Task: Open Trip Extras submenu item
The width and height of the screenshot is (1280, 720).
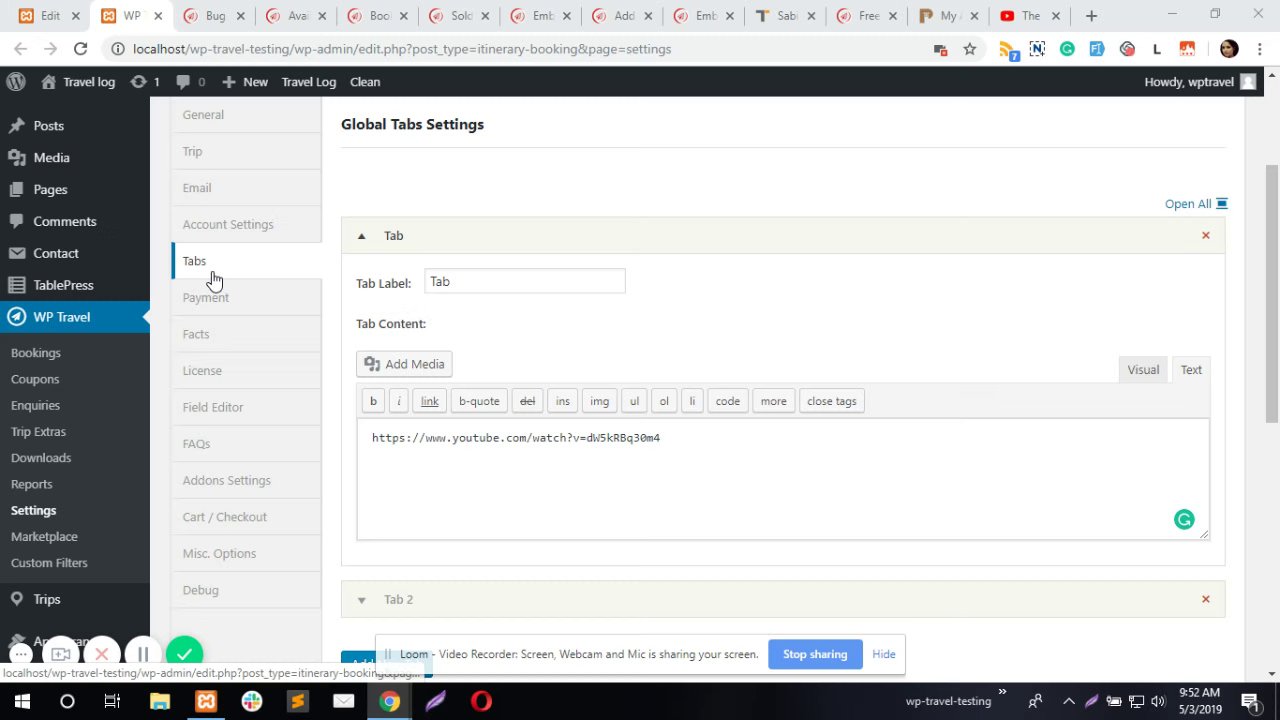Action: (38, 432)
